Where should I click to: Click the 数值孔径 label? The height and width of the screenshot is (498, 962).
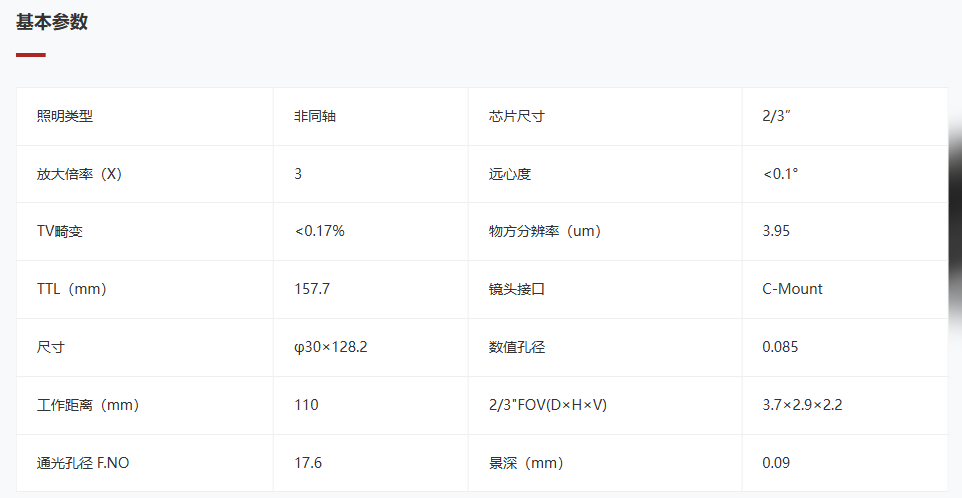[517, 347]
